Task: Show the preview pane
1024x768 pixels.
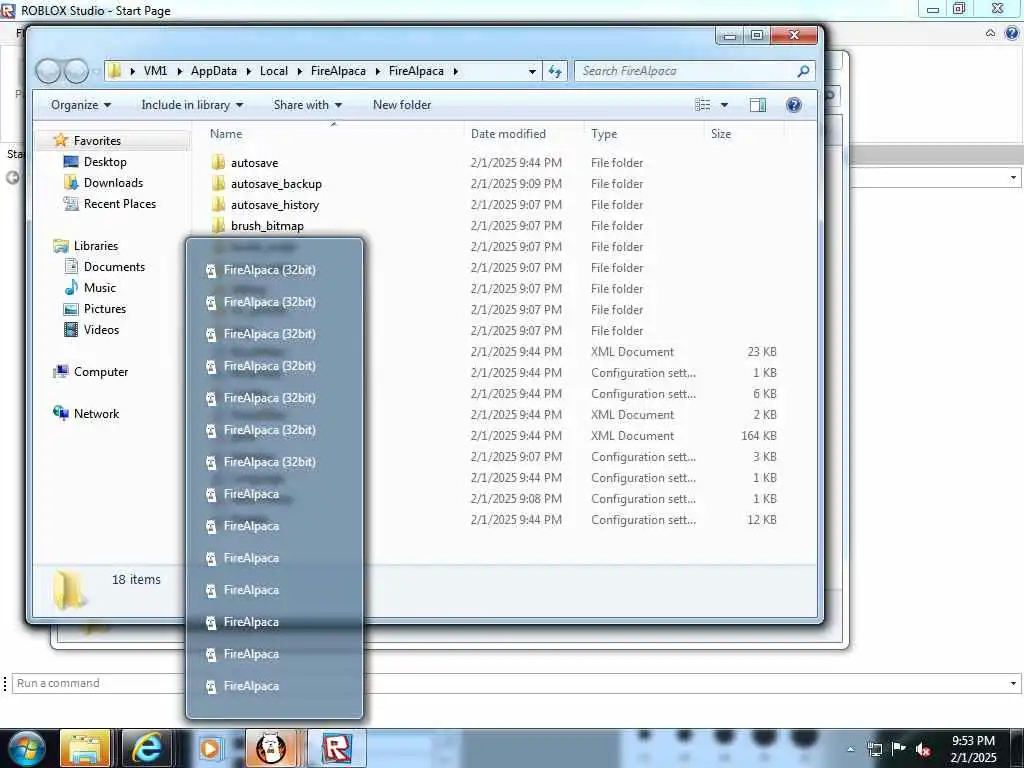Action: [758, 105]
